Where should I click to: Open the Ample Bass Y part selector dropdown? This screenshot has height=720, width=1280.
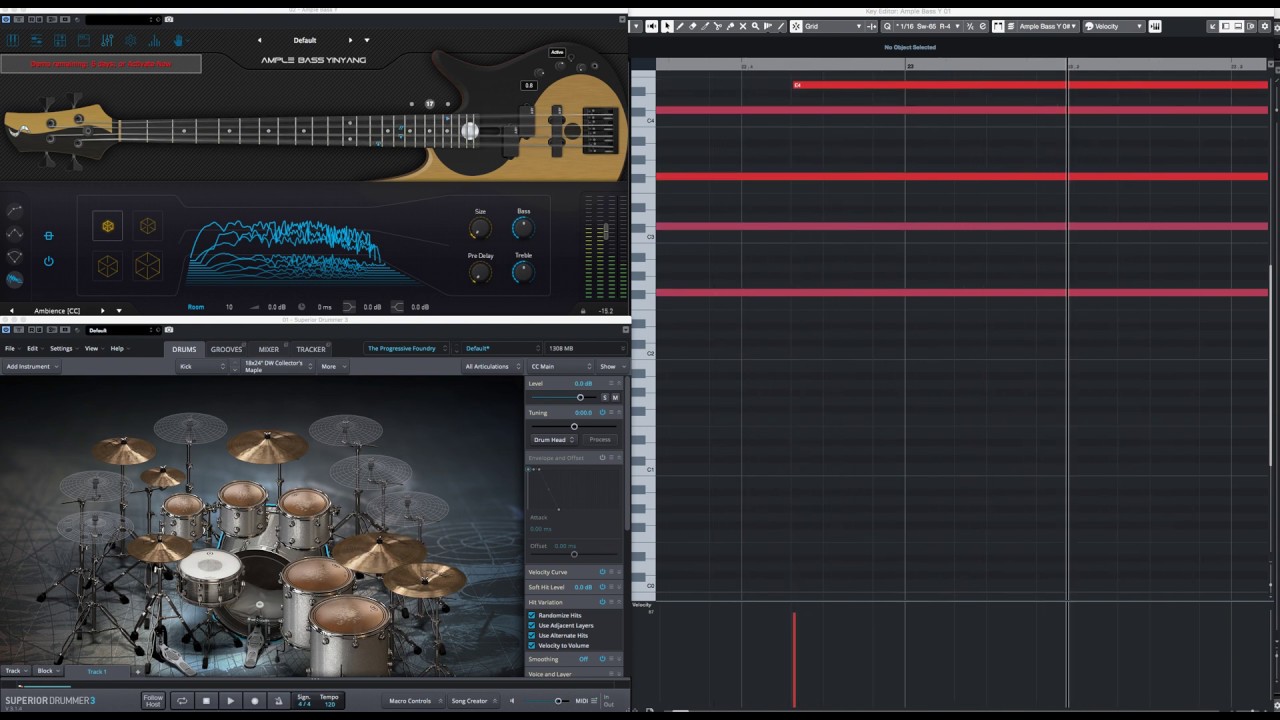tap(1048, 26)
